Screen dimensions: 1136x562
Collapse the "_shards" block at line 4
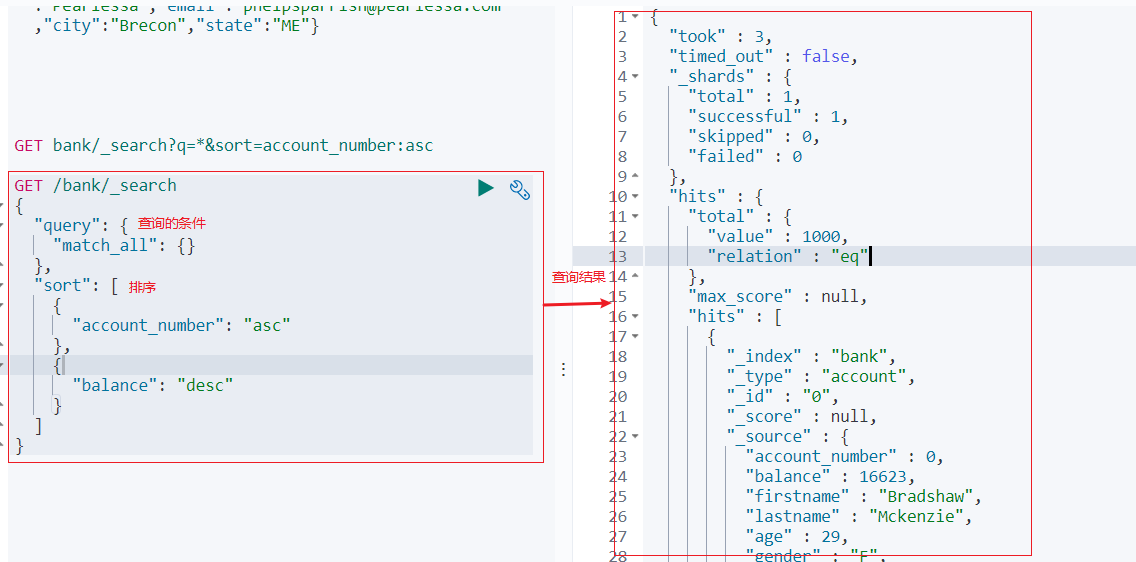[635, 76]
